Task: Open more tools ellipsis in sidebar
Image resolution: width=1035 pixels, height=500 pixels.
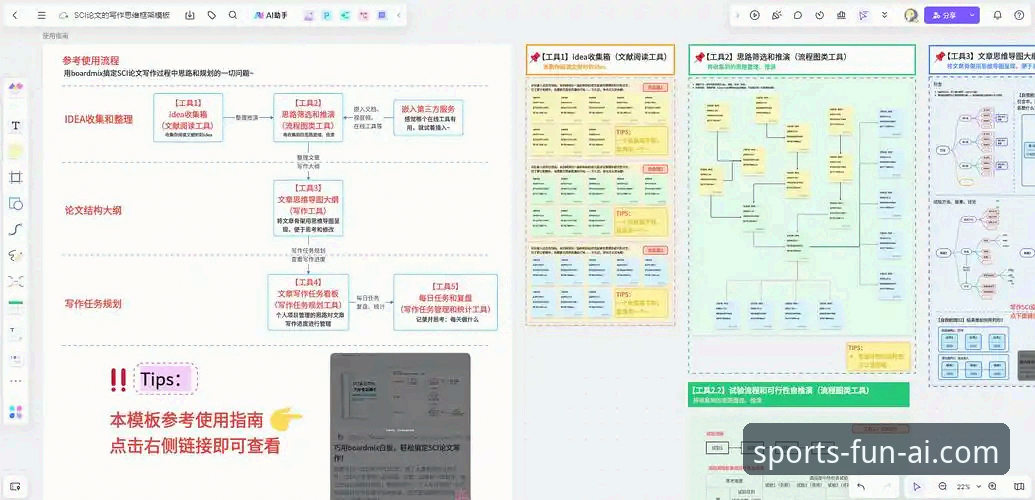Action: point(16,381)
